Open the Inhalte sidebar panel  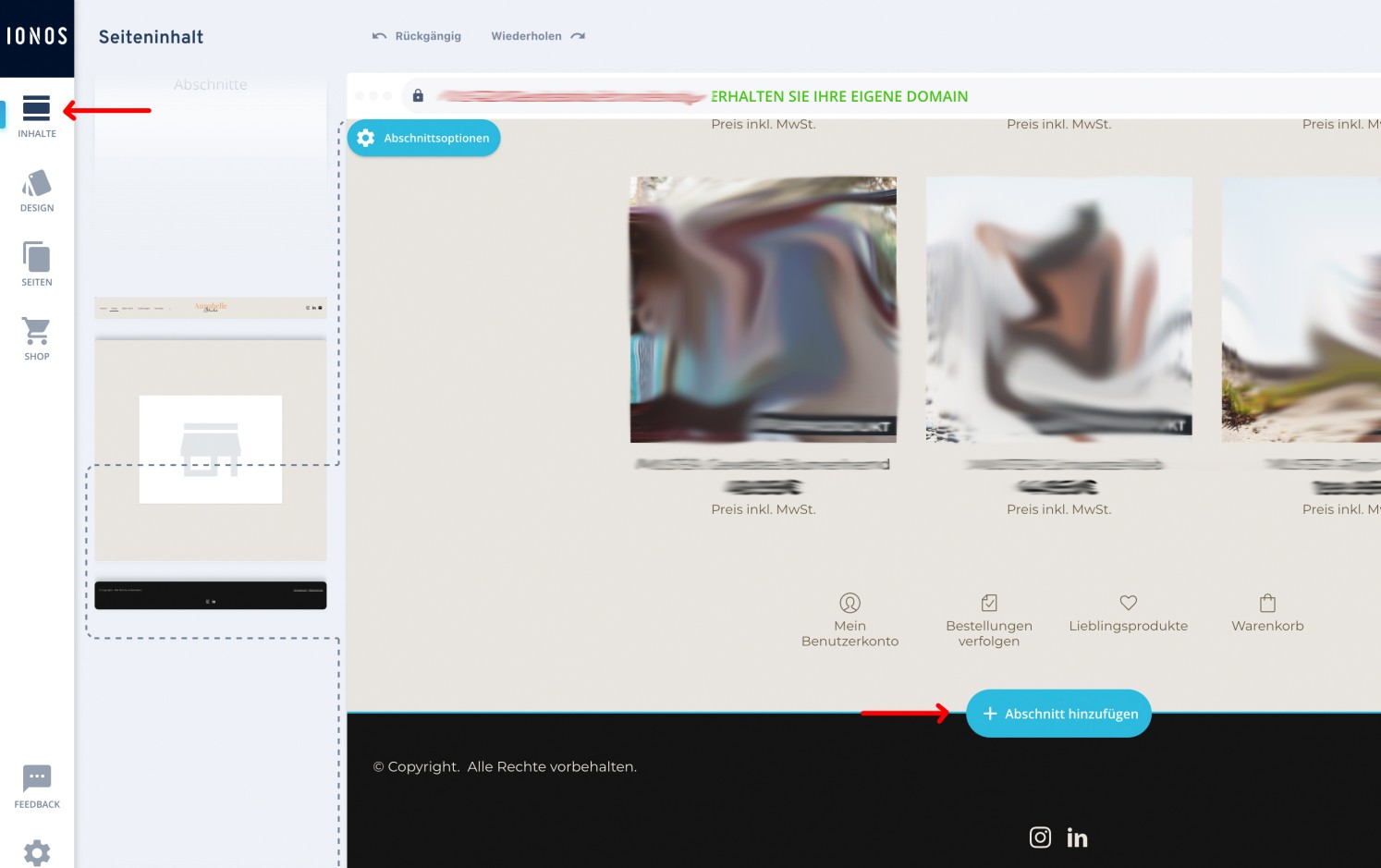(x=37, y=116)
